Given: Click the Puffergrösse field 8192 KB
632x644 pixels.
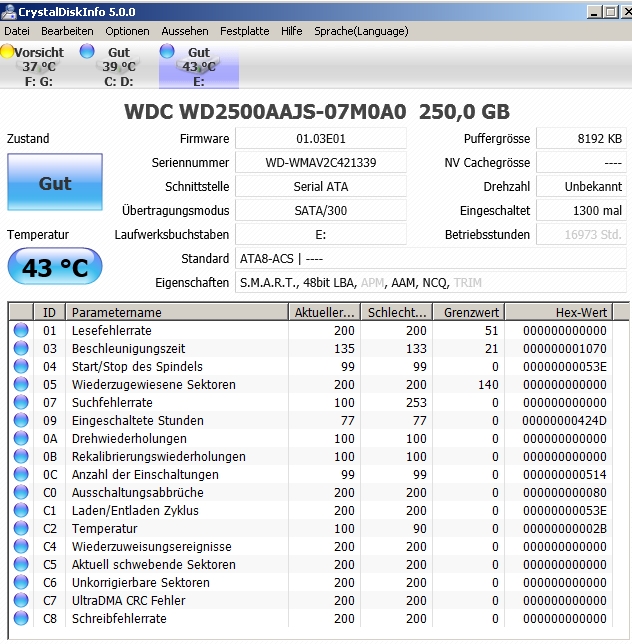Looking at the screenshot, I should tap(581, 138).
